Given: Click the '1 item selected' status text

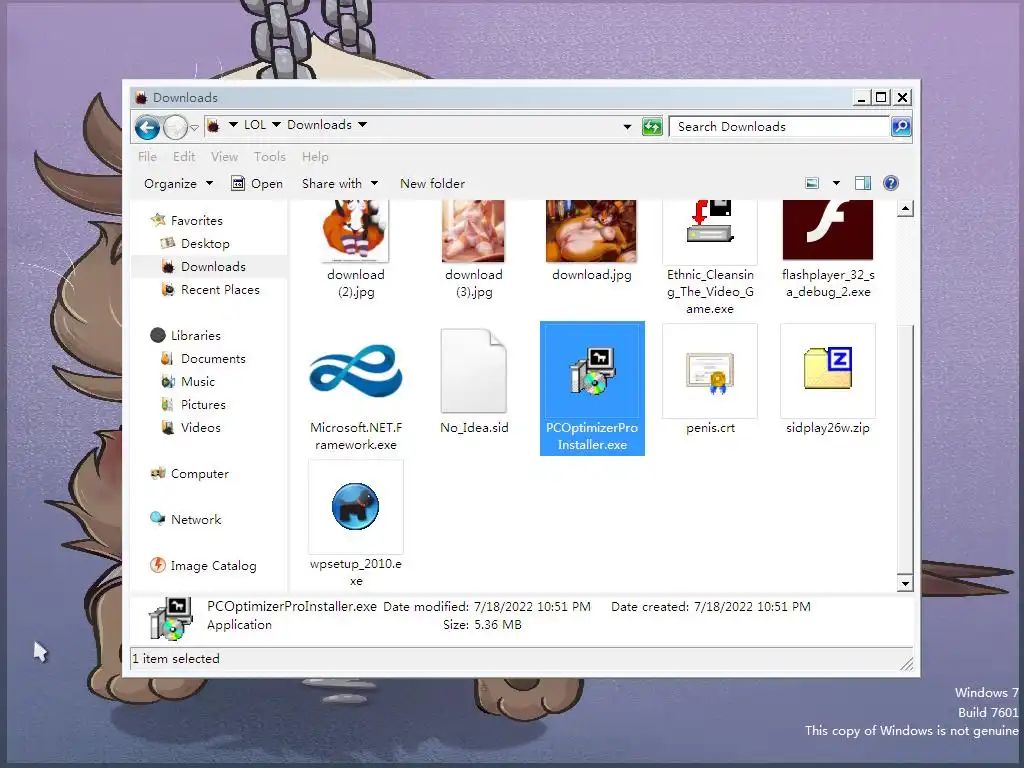Looking at the screenshot, I should 176,659.
